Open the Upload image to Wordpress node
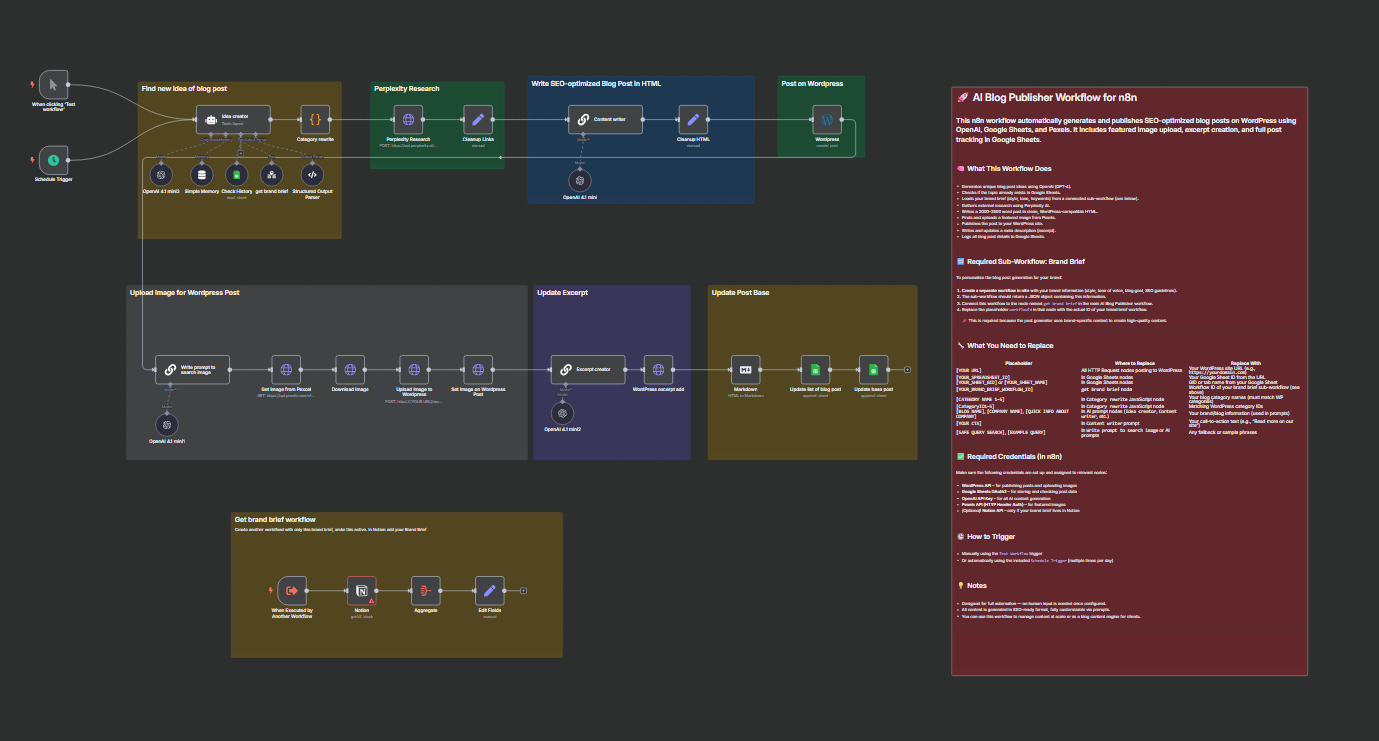 [414, 370]
